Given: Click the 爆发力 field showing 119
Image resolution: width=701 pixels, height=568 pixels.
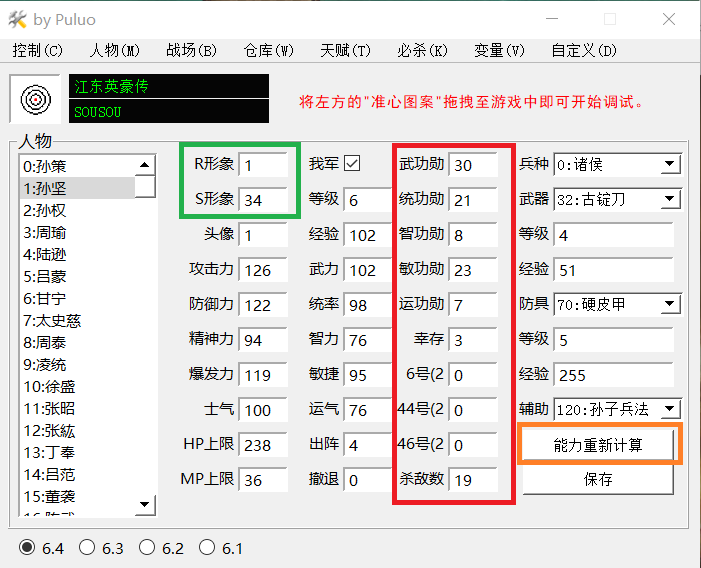Looking at the screenshot, I should (x=263, y=374).
